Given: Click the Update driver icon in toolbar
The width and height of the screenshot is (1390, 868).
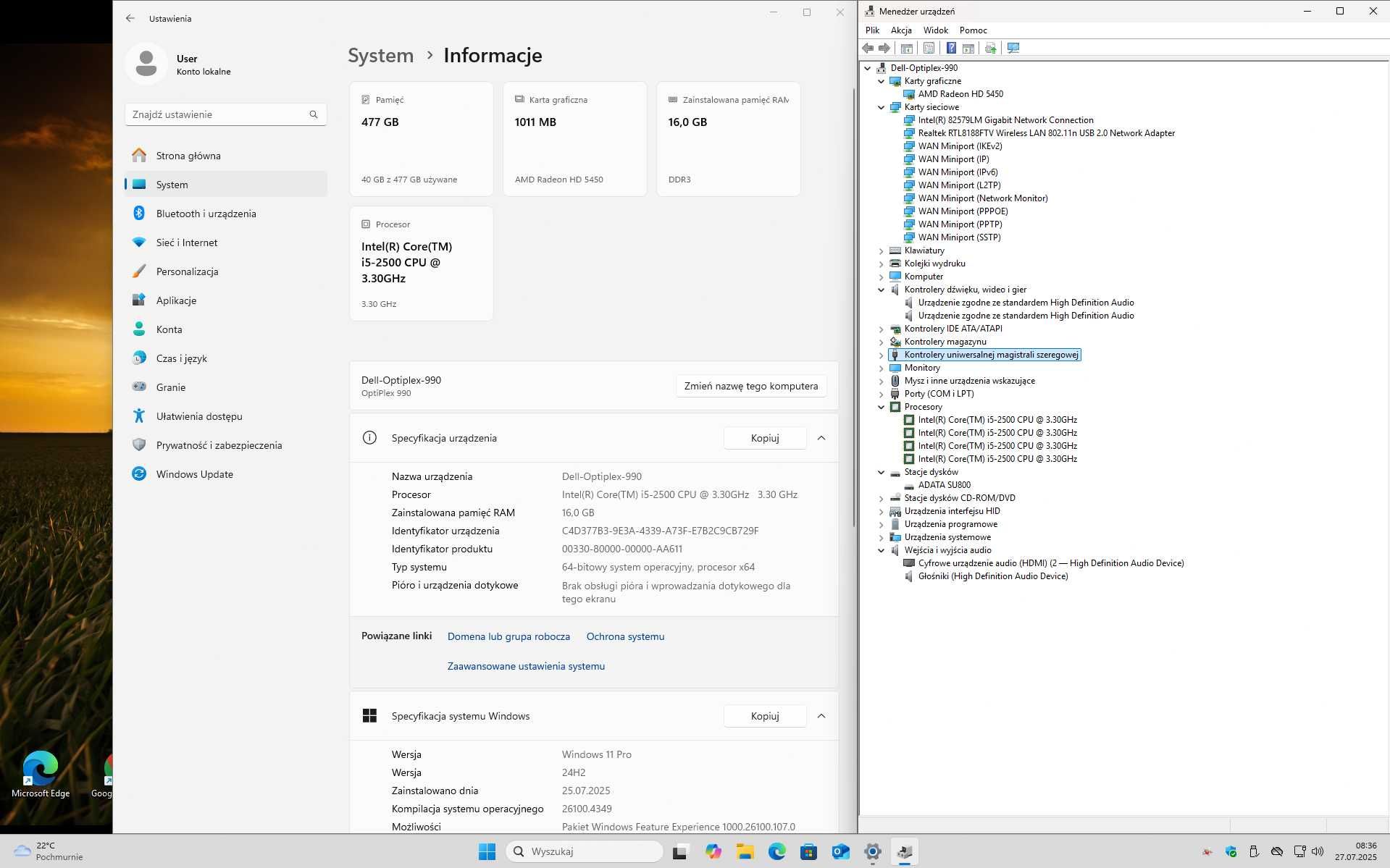Looking at the screenshot, I should click(990, 48).
